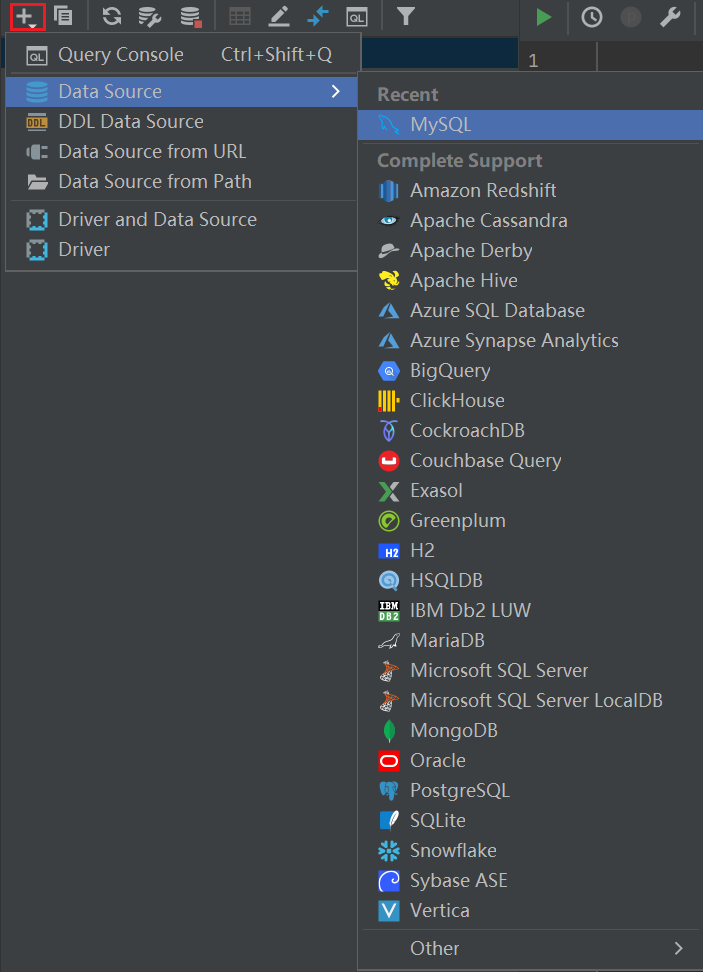Screen dimensions: 703x972
Task: Click the IBM DB2 icon
Action: 389,611
